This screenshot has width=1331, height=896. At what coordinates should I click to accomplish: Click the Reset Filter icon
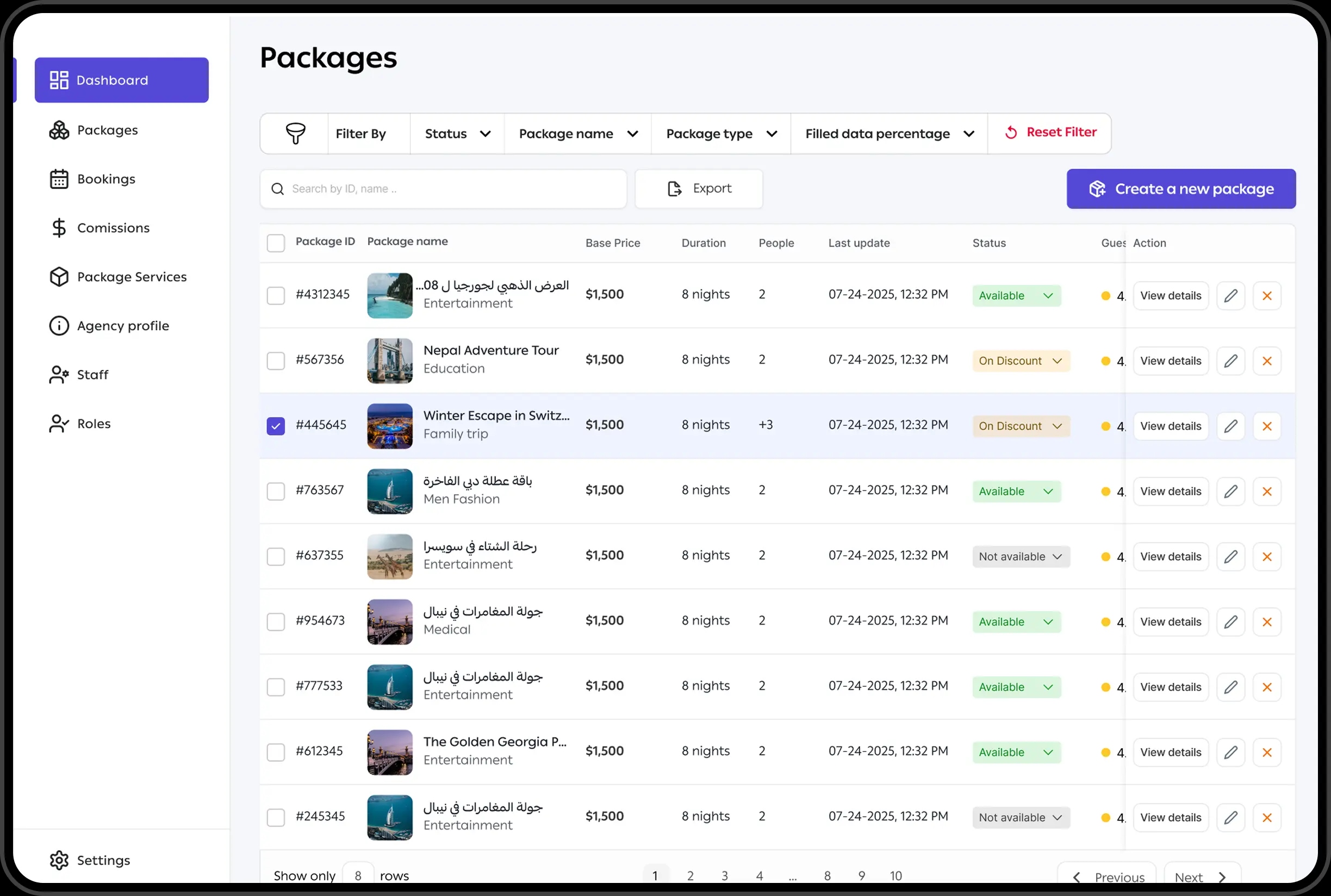coord(1010,133)
